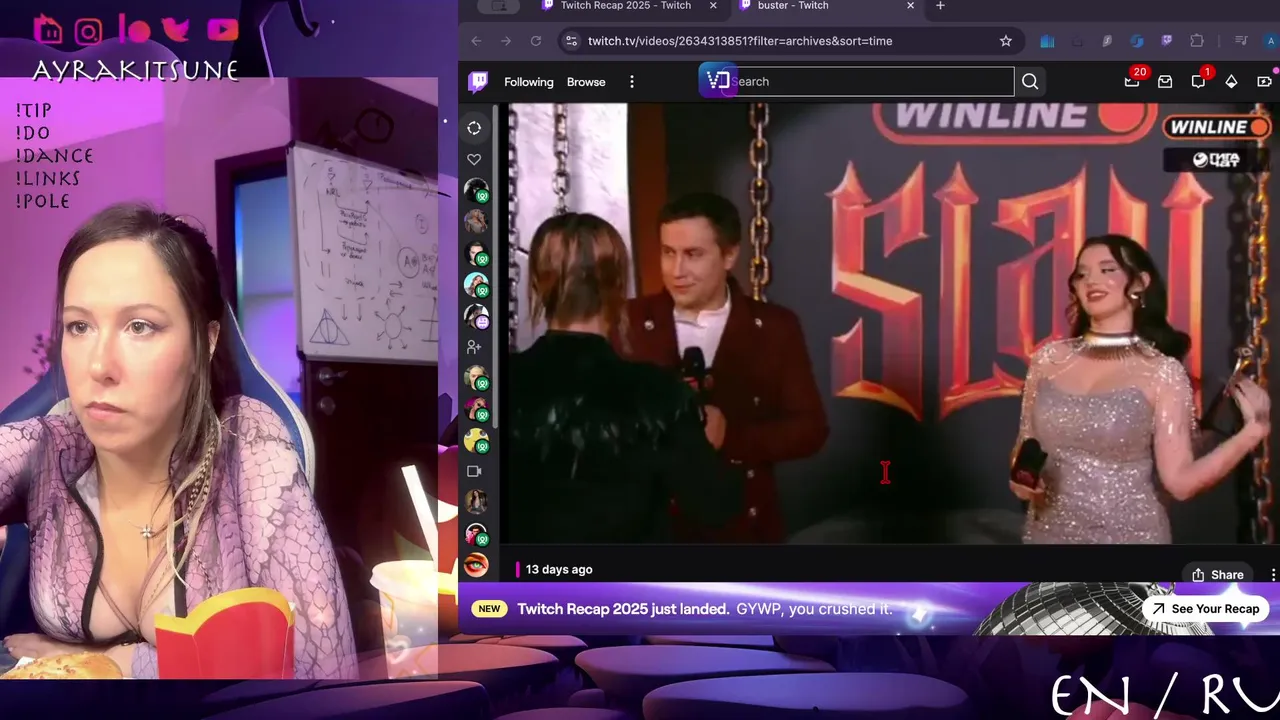Click the blue books extension icon

coord(1047,41)
